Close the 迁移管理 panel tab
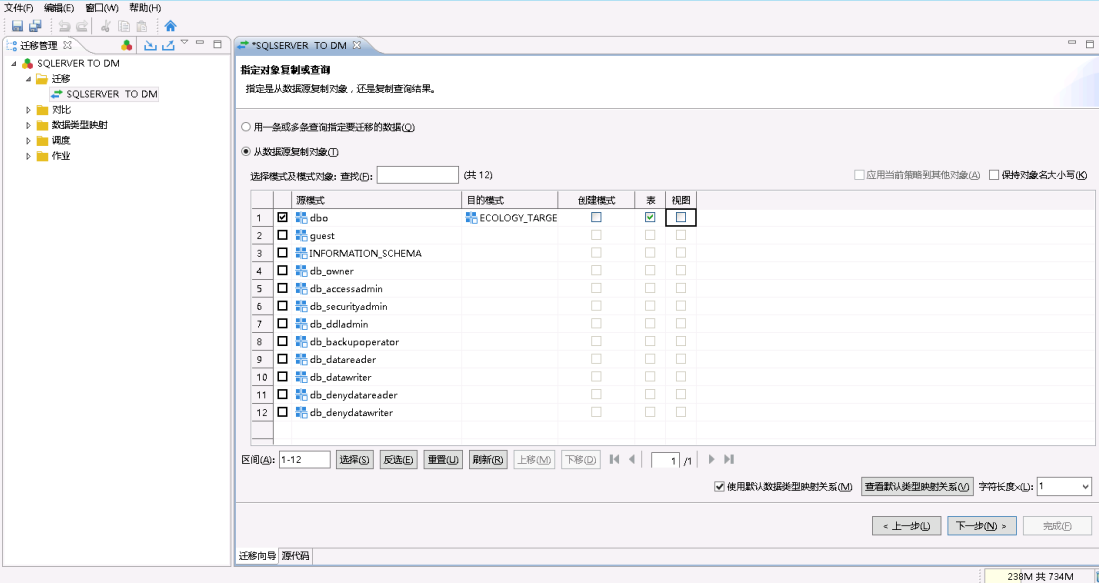Screen dimensions: 1099x583 pos(67,46)
